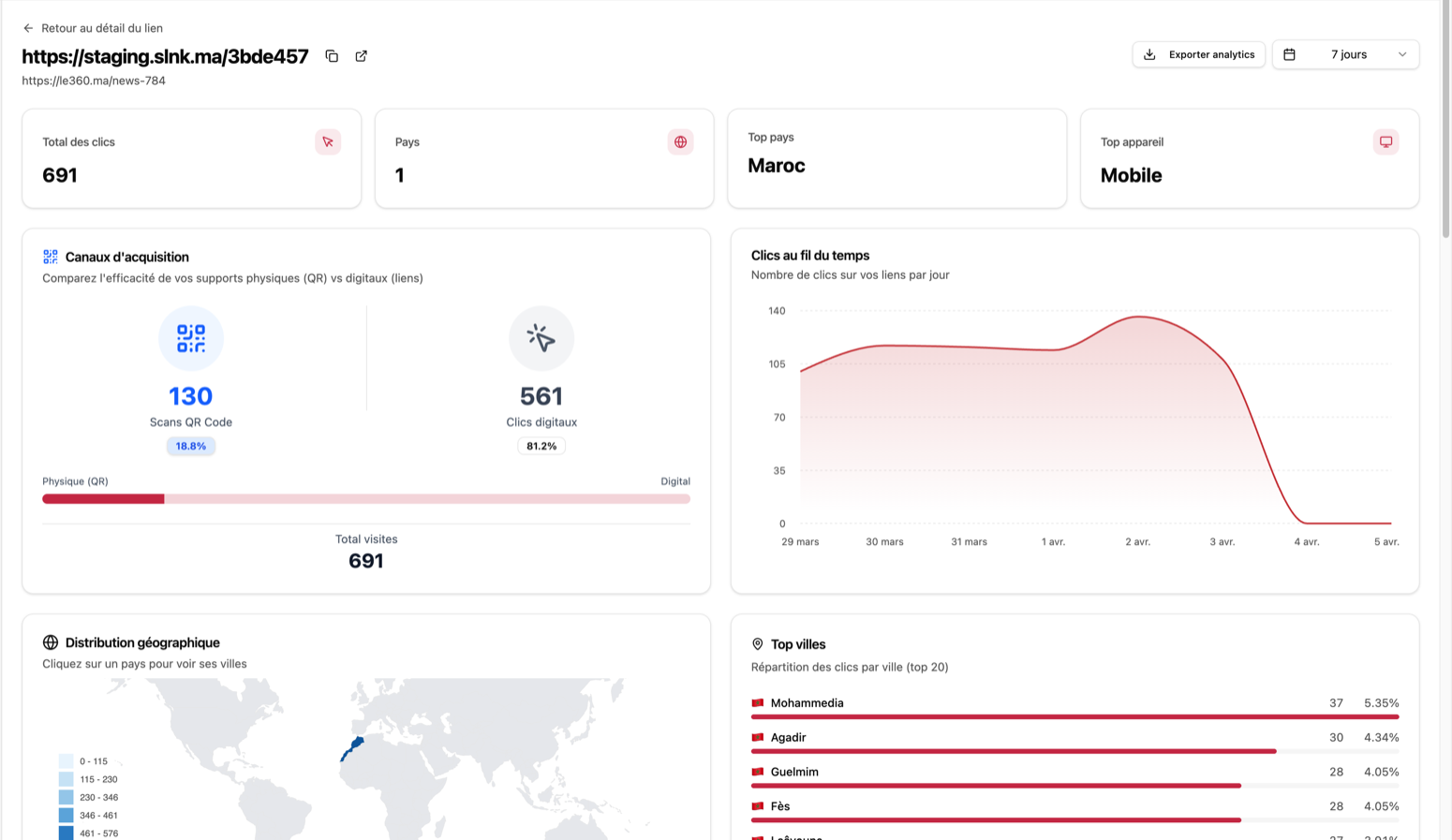
Task: Click the Clics digitaux cursor icon
Action: point(541,338)
